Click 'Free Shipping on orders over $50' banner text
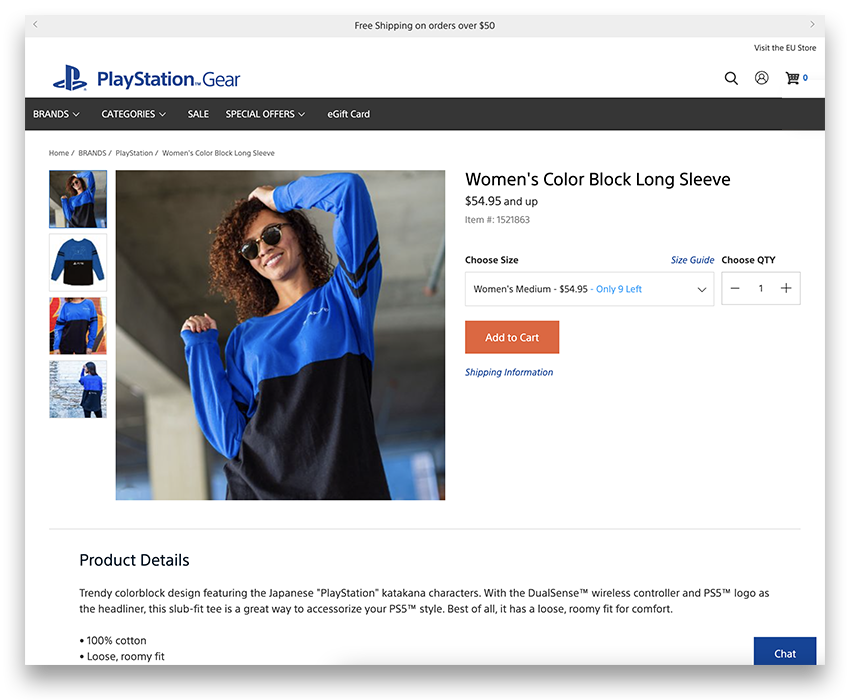Screen dimensions: 850x700 pos(424,25)
